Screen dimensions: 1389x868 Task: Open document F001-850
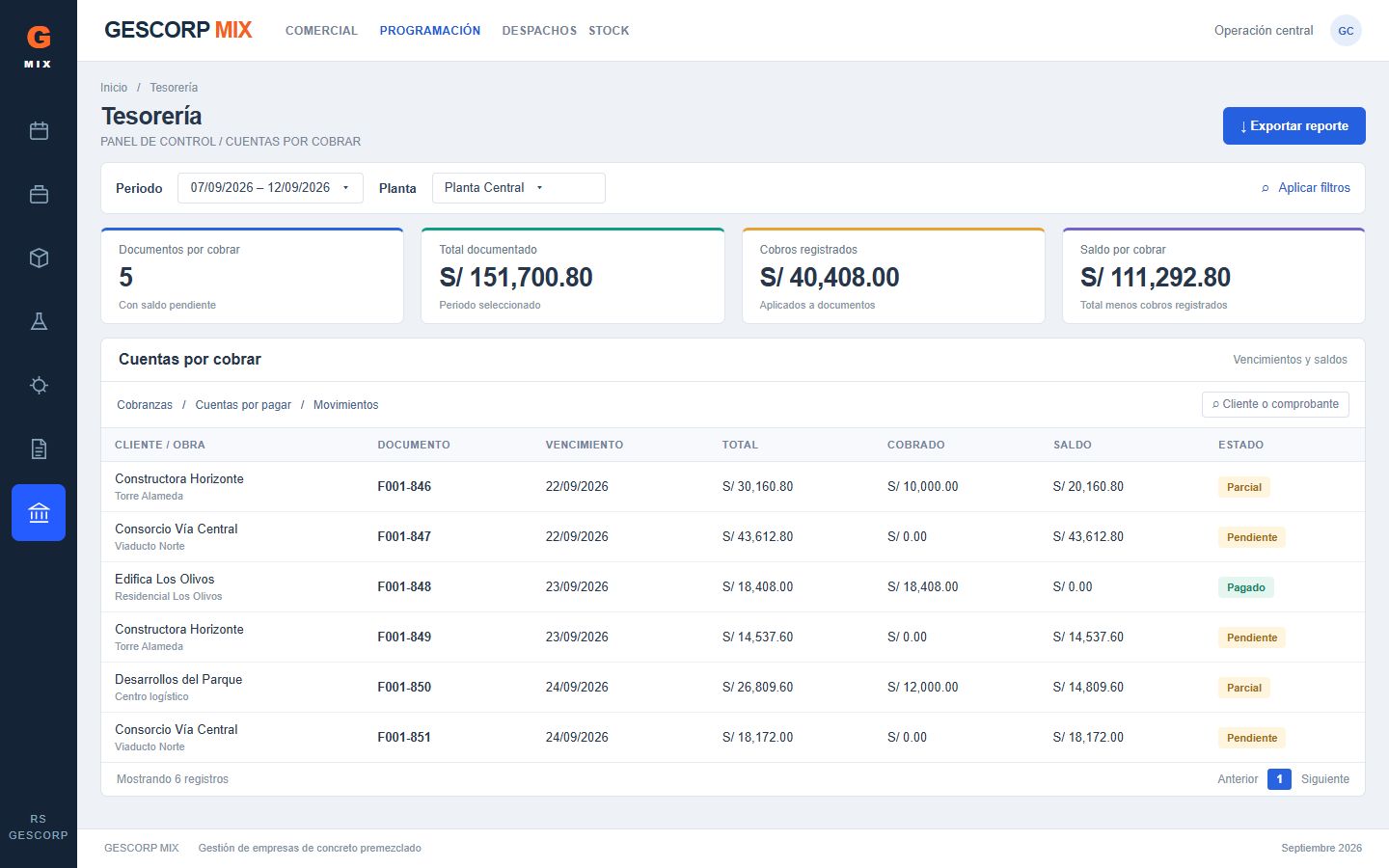click(x=404, y=688)
